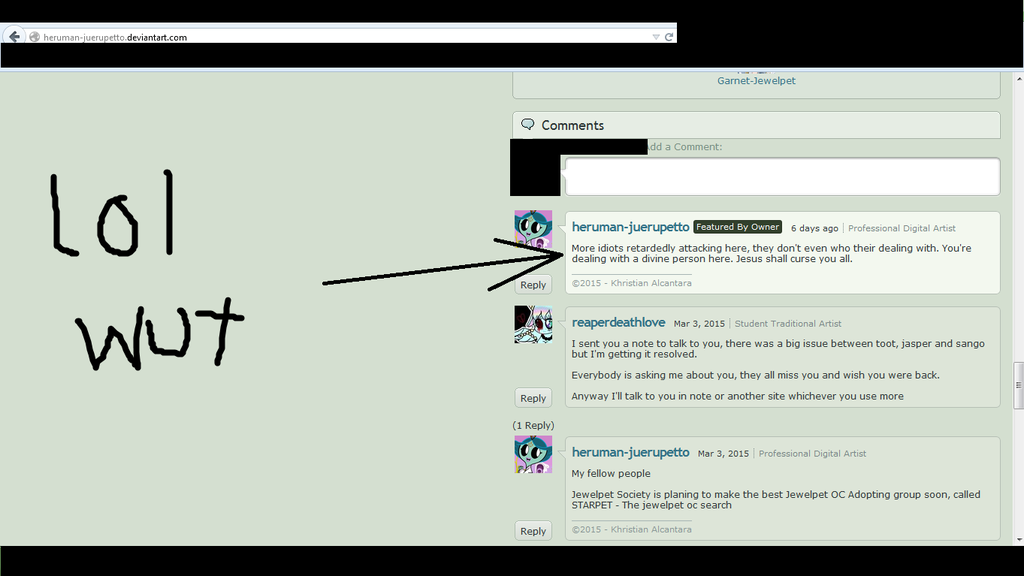Click heruman-juerupetto avatar on bottom comment
The width and height of the screenshot is (1024, 576).
(x=533, y=454)
